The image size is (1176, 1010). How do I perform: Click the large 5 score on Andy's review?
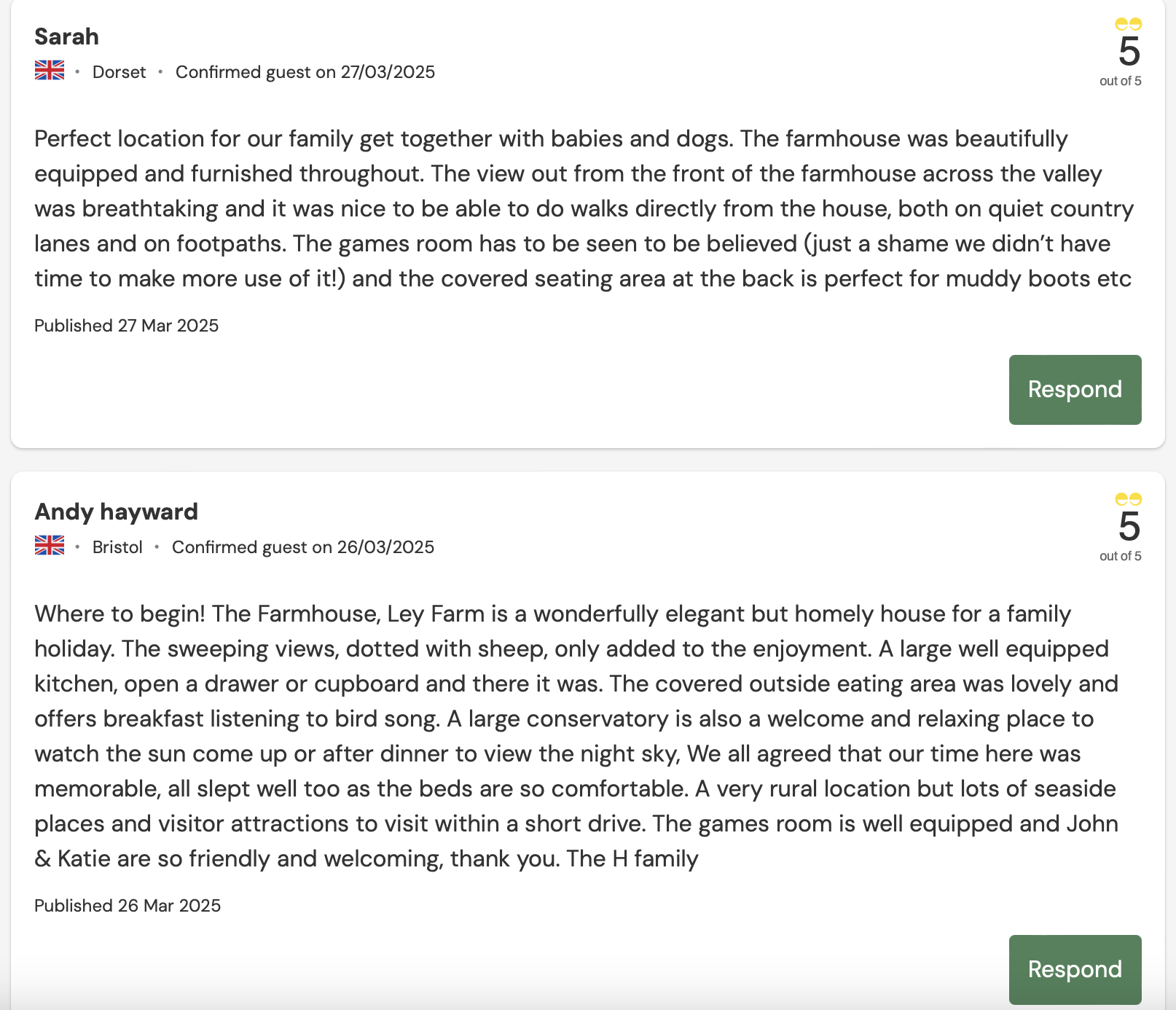(x=1129, y=527)
